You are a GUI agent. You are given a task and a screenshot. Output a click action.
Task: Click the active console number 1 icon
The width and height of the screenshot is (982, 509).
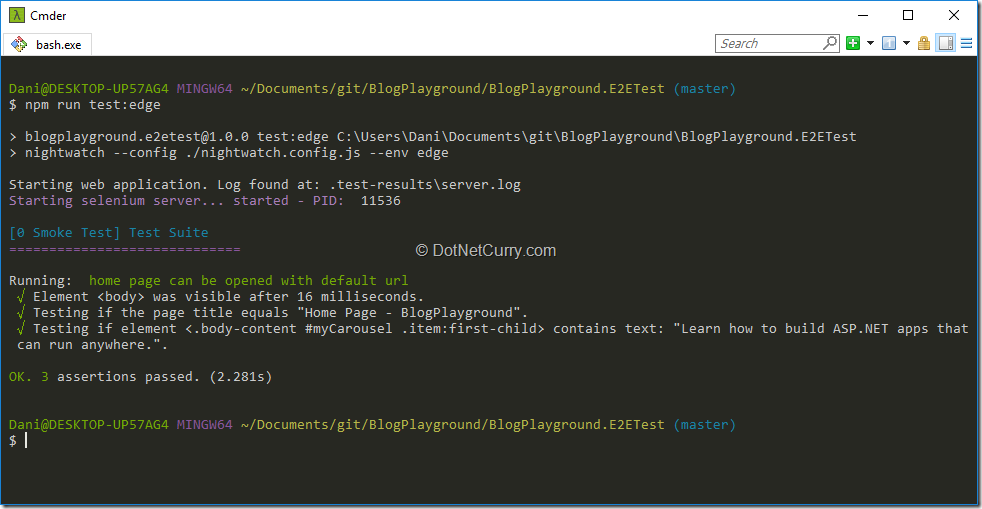click(889, 43)
